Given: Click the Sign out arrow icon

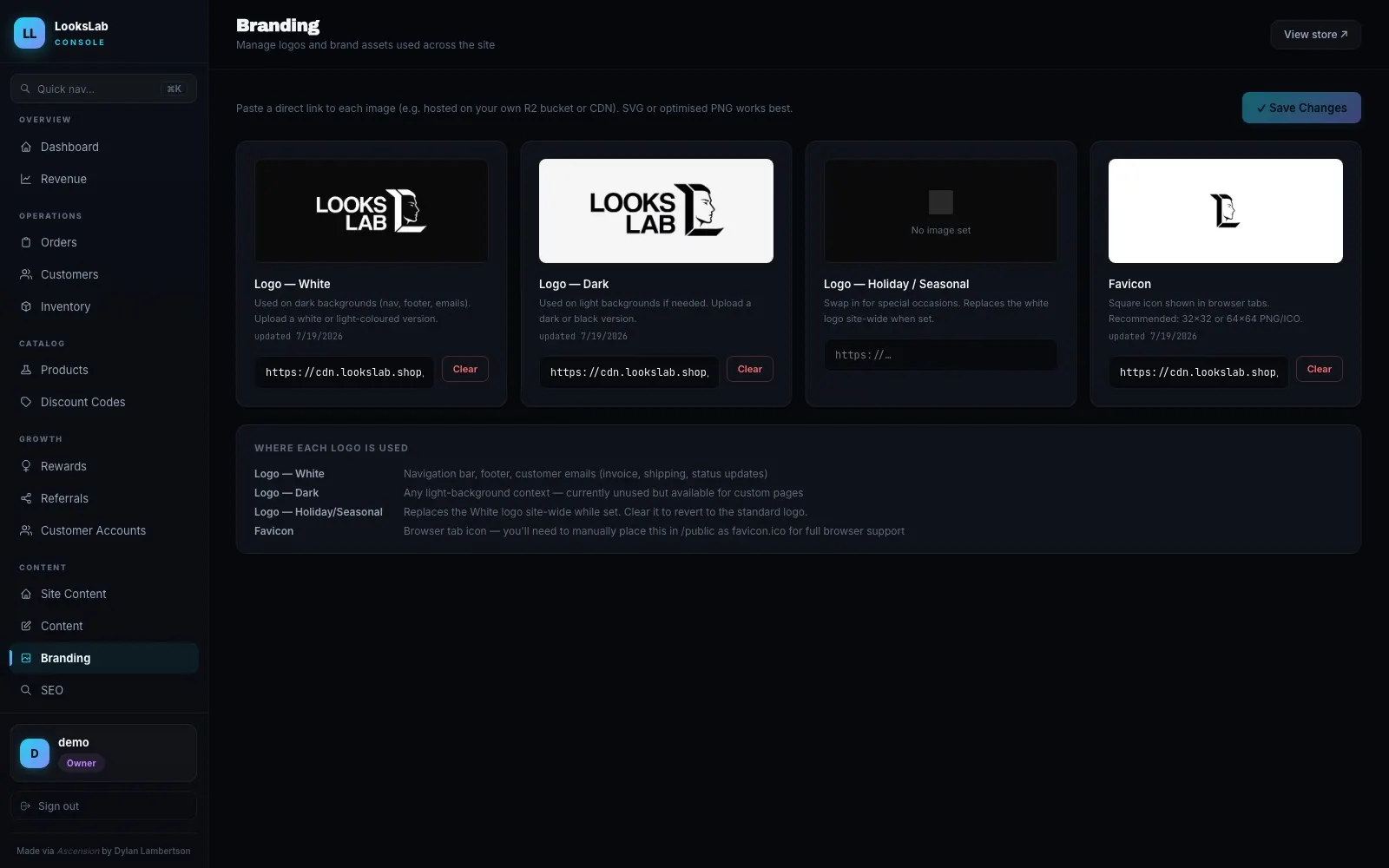Looking at the screenshot, I should (x=25, y=806).
